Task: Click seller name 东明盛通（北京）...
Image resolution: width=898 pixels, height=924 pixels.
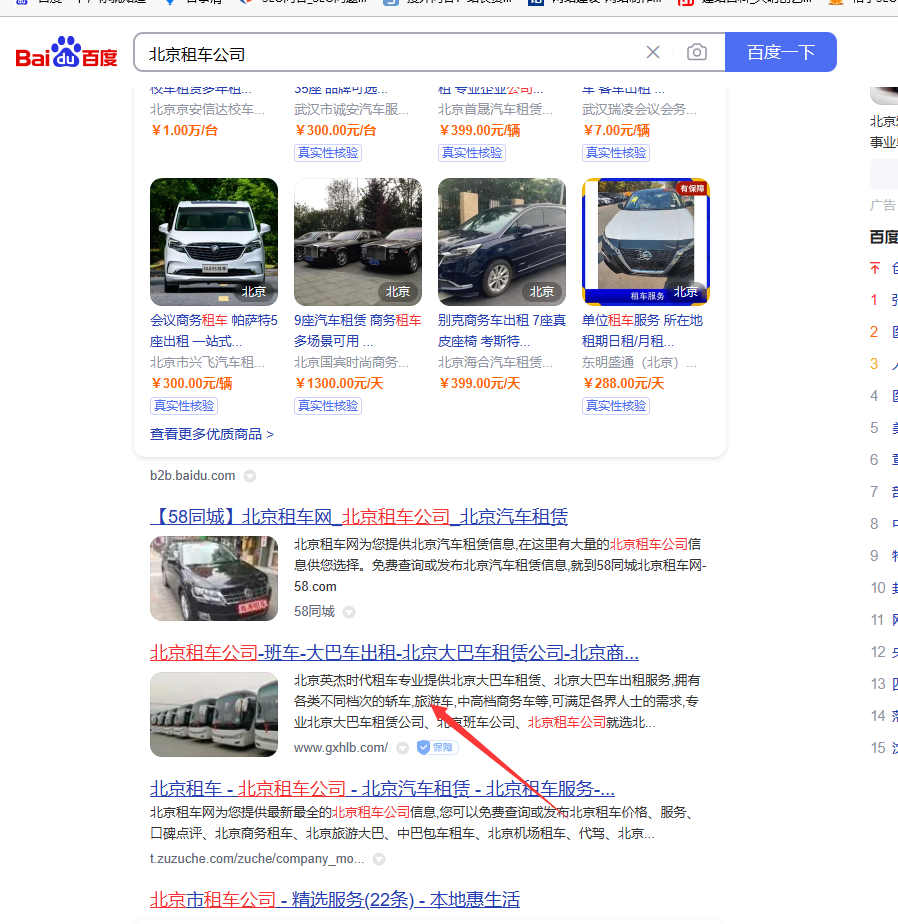Action: point(639,362)
